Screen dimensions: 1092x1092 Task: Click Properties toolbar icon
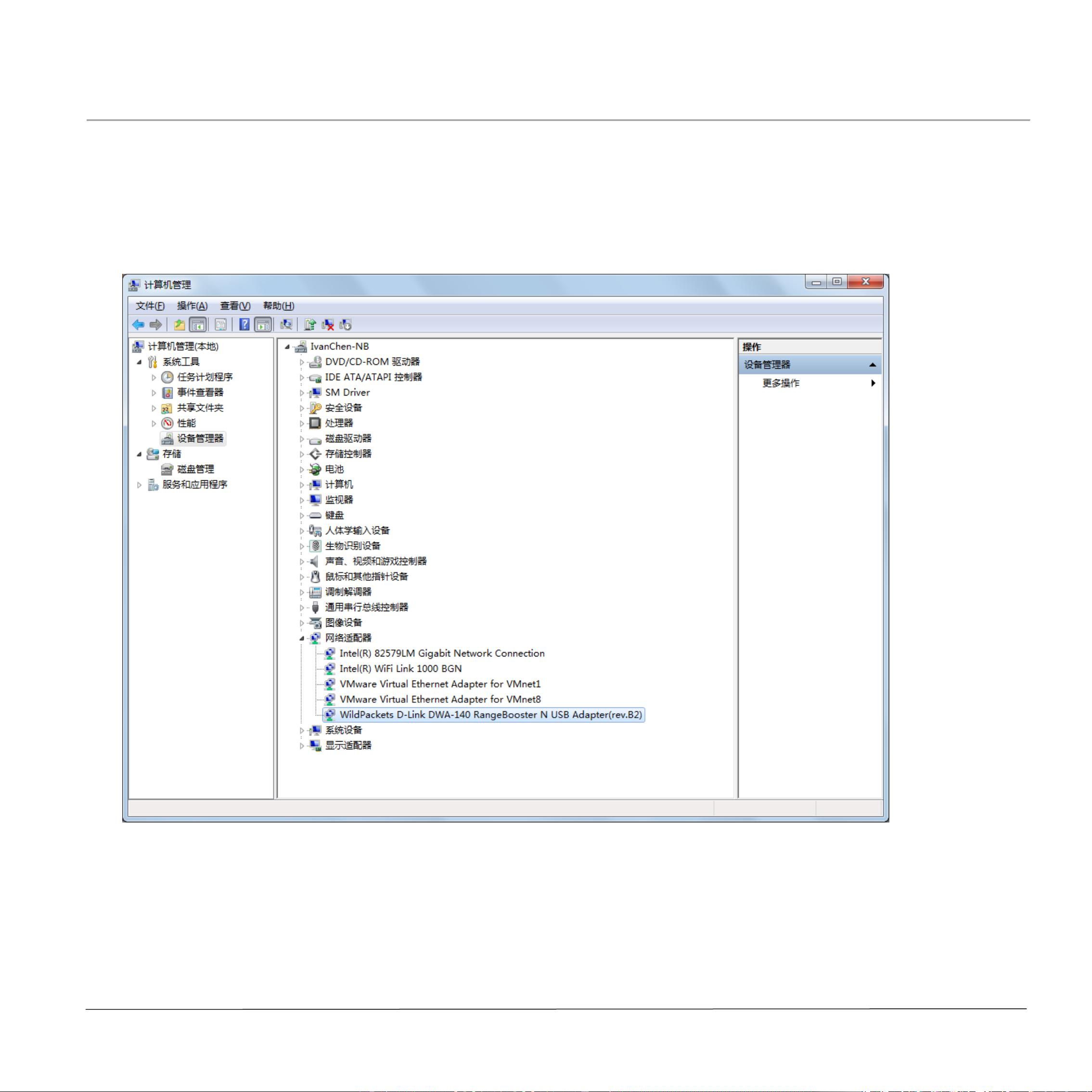[221, 325]
